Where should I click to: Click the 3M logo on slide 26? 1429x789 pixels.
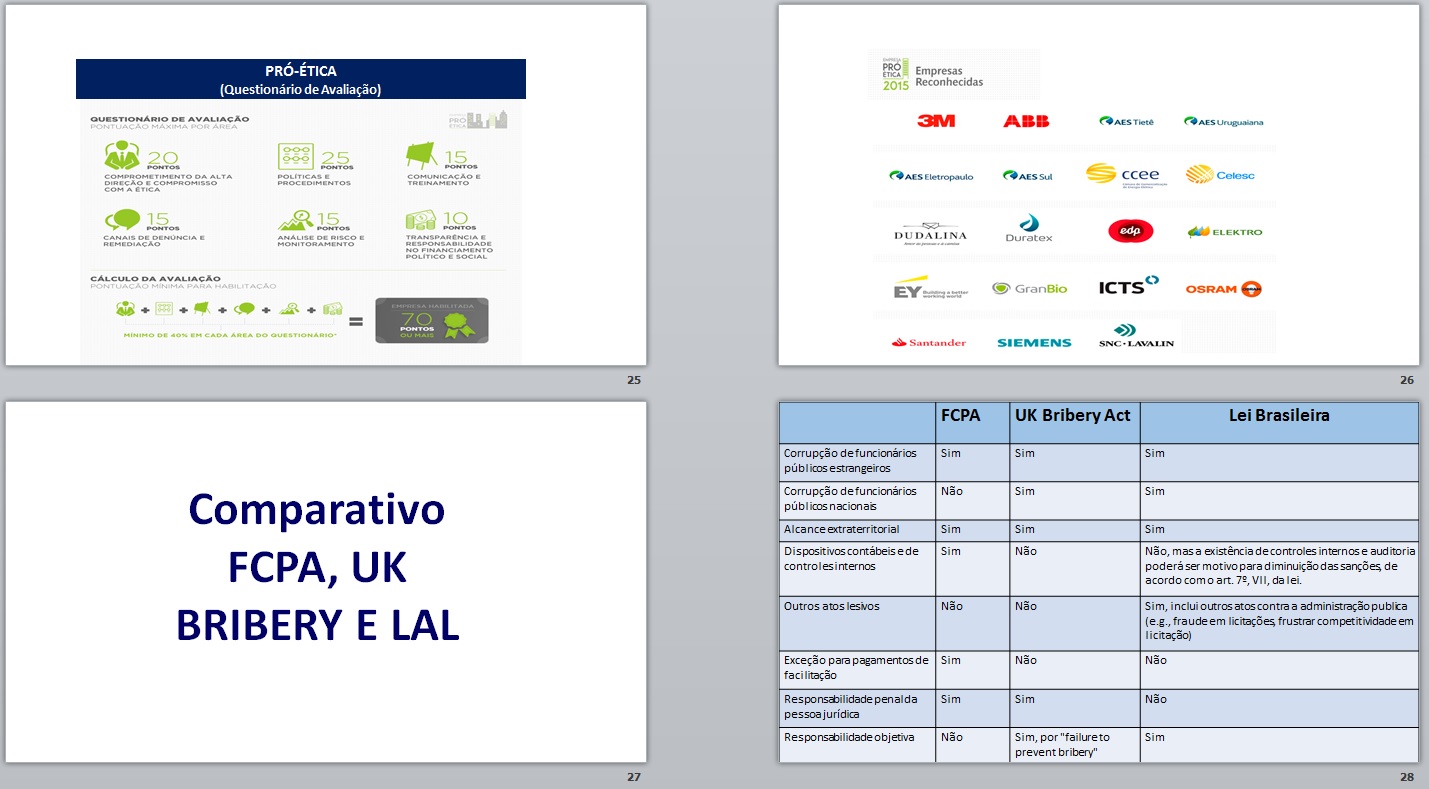pos(936,121)
